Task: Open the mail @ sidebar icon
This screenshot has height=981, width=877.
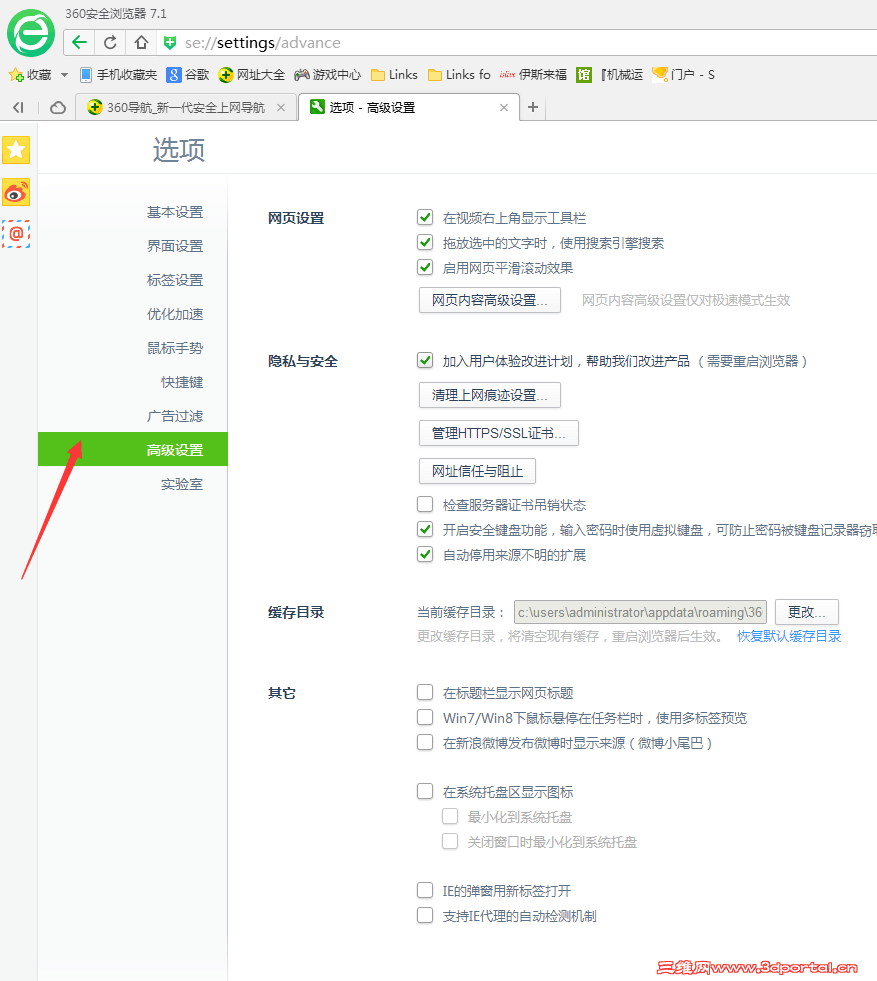Action: pyautogui.click(x=16, y=234)
